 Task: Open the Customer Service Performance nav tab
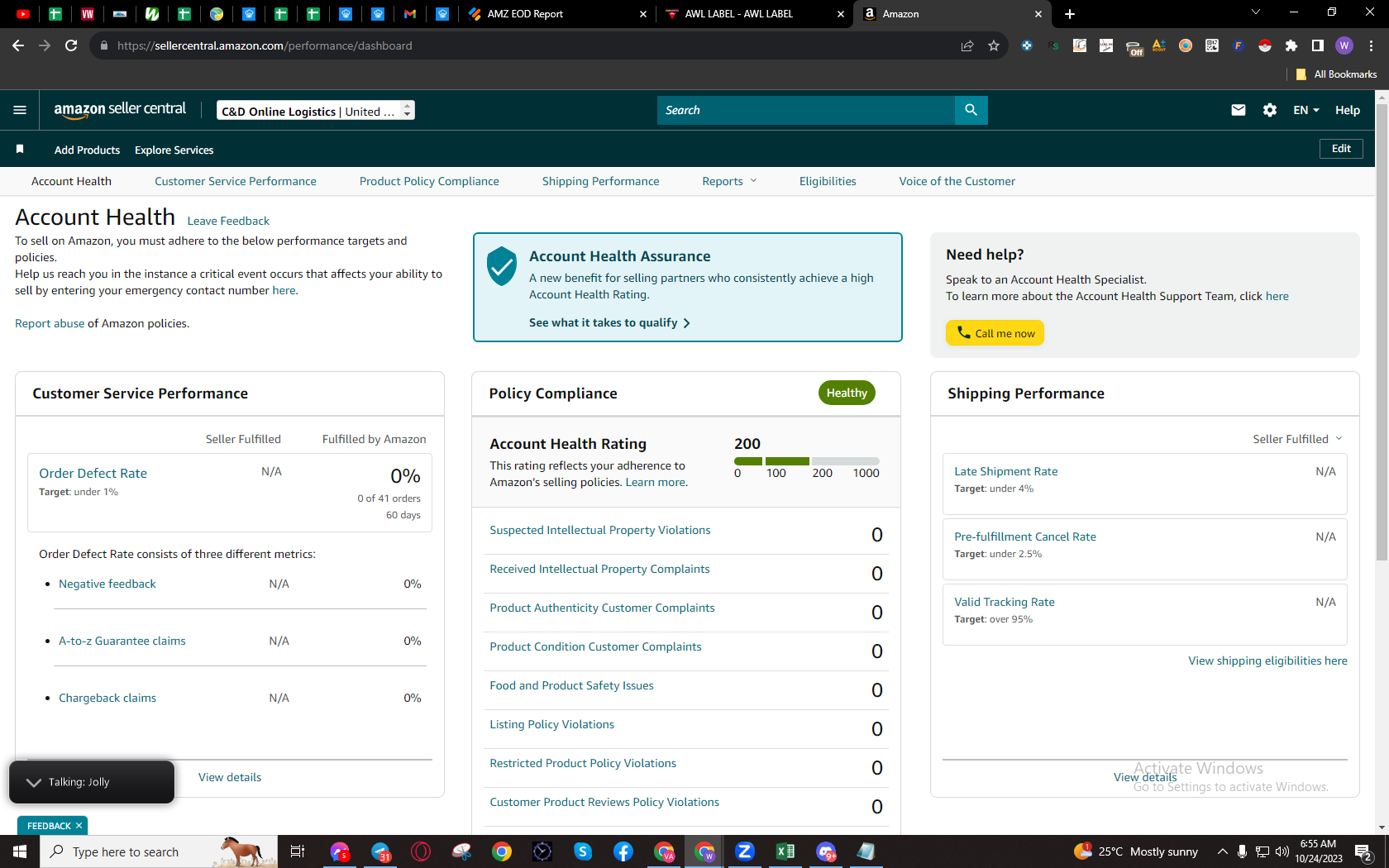236,181
